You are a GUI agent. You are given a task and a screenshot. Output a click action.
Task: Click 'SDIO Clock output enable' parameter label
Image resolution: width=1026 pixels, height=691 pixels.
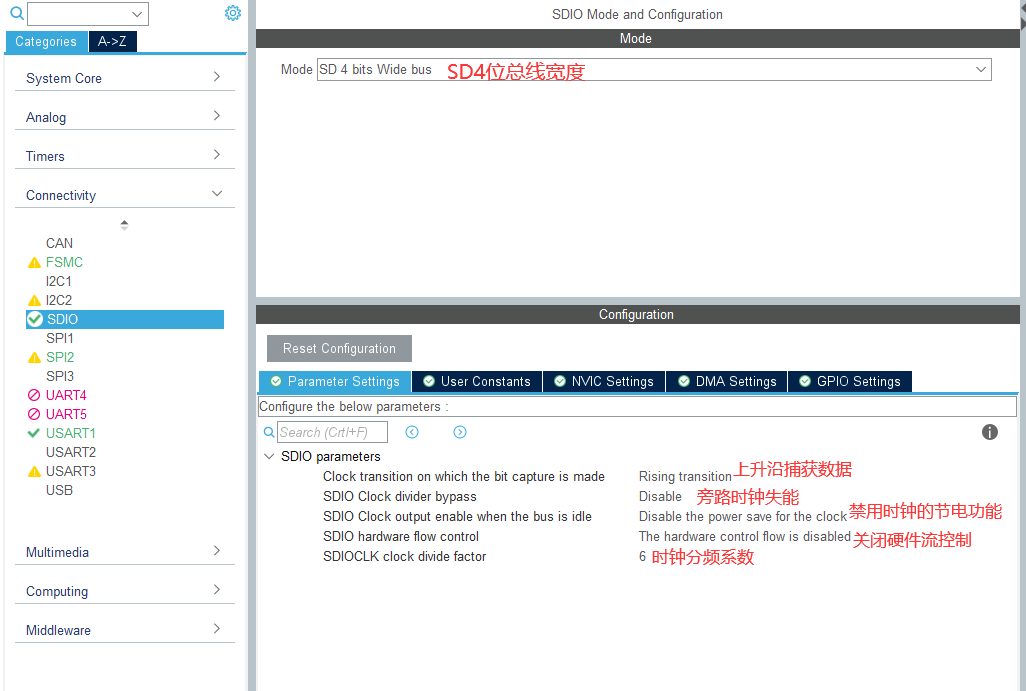(457, 516)
